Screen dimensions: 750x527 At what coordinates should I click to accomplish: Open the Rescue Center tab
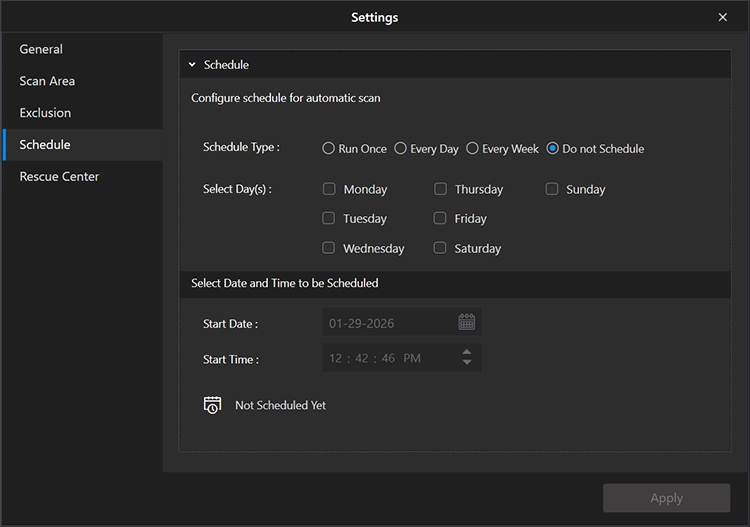tap(83, 176)
